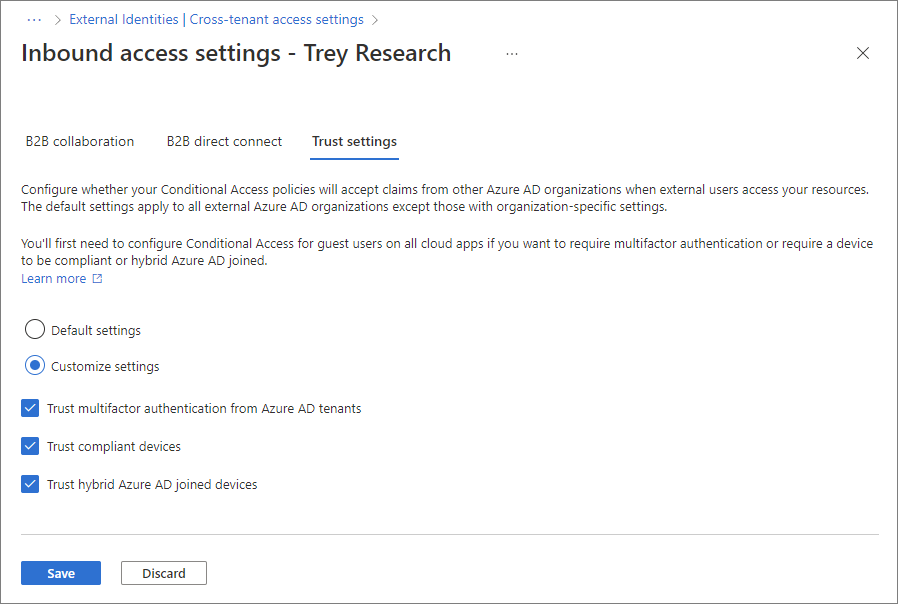Click the chevron after Cross-tenant access settings
The width and height of the screenshot is (898, 604).
(375, 19)
